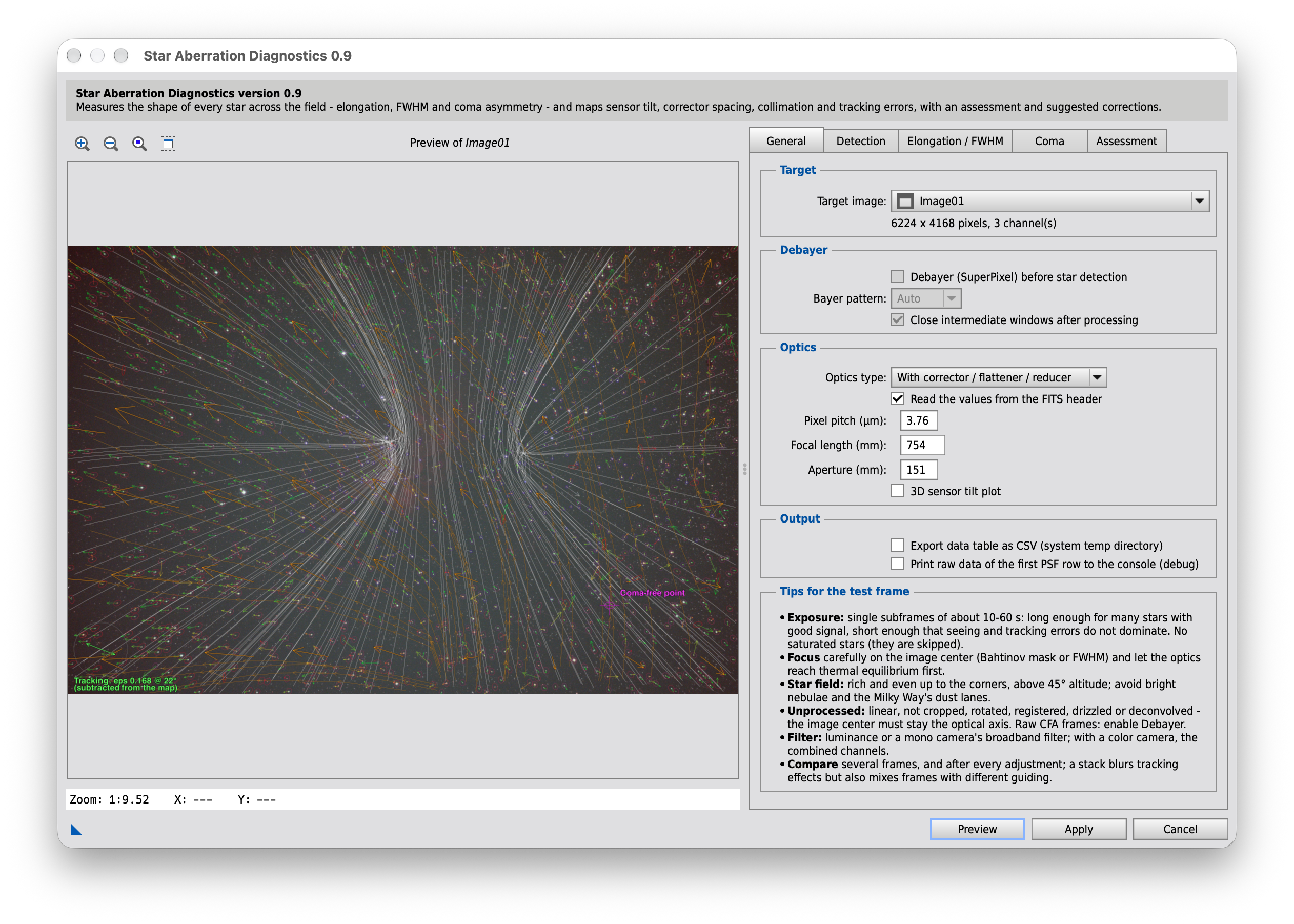The width and height of the screenshot is (1294, 924).
Task: Click the panel splitter handle beside the preview
Action: click(744, 469)
